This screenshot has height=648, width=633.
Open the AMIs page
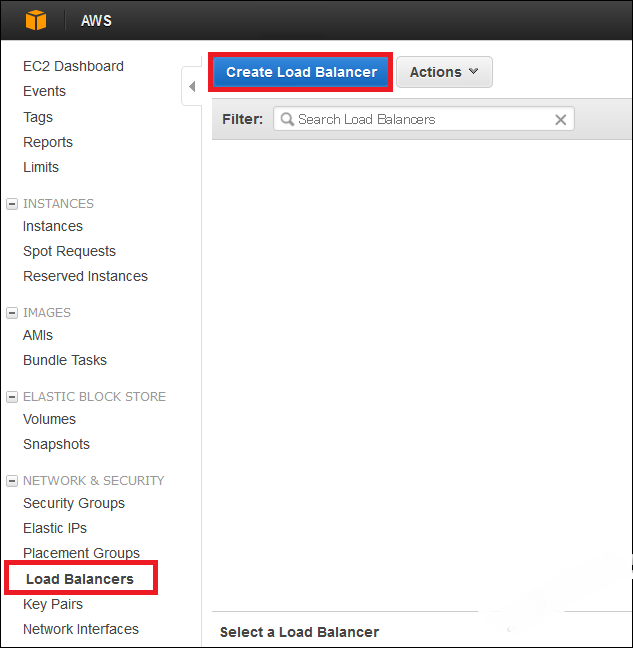pos(38,335)
